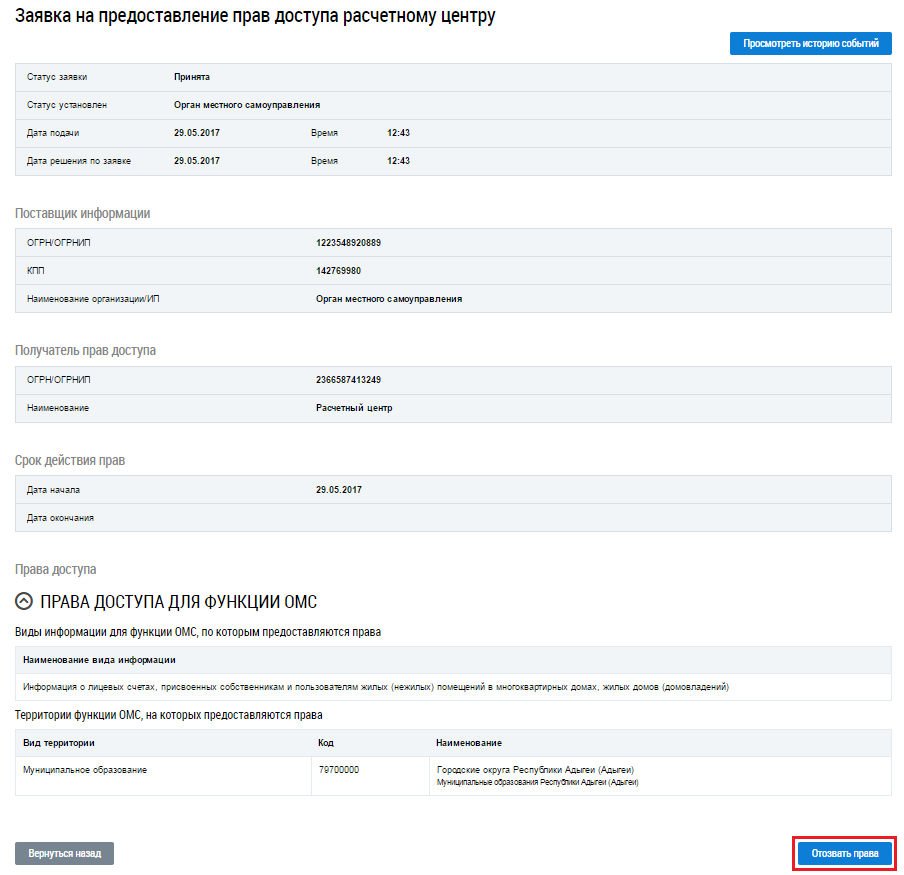The width and height of the screenshot is (904, 875).
Task: Click the Информация о лицевых счетах row
Action: (x=375, y=687)
